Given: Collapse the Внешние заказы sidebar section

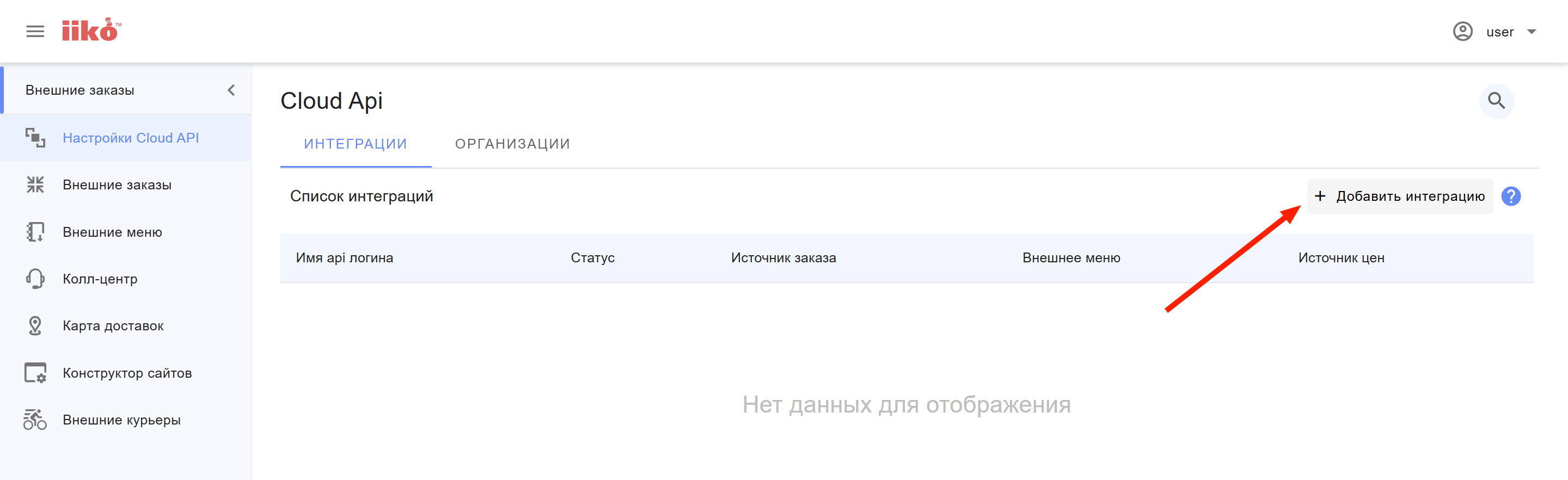Looking at the screenshot, I should (231, 90).
